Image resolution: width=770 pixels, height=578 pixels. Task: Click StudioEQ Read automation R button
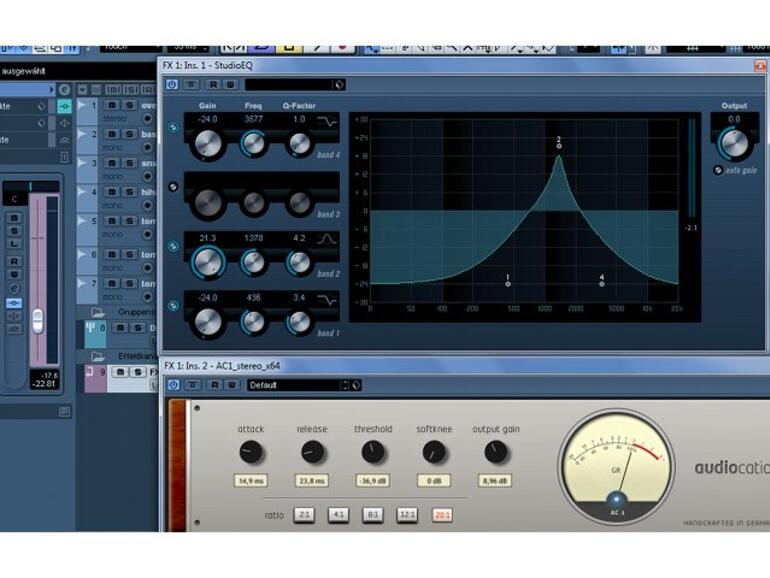coord(213,84)
